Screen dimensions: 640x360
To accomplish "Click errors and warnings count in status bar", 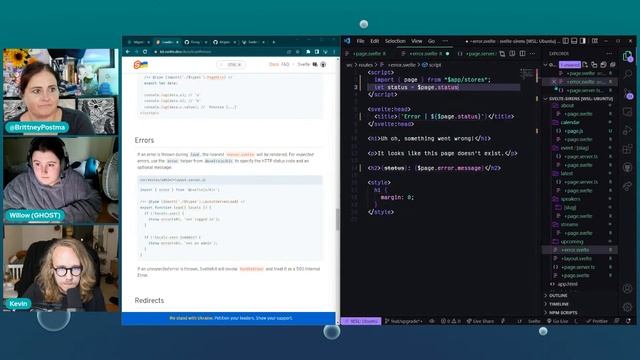I will click(450, 321).
